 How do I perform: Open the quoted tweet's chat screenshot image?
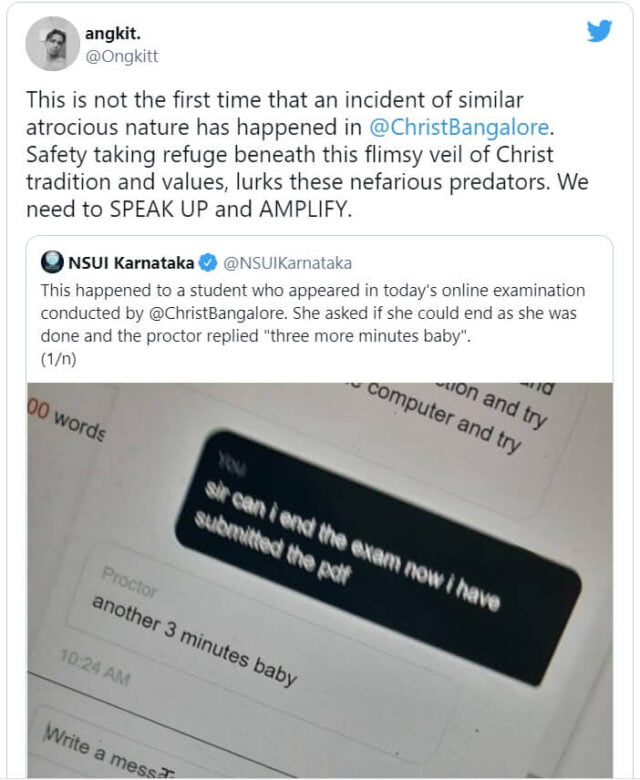[320, 580]
